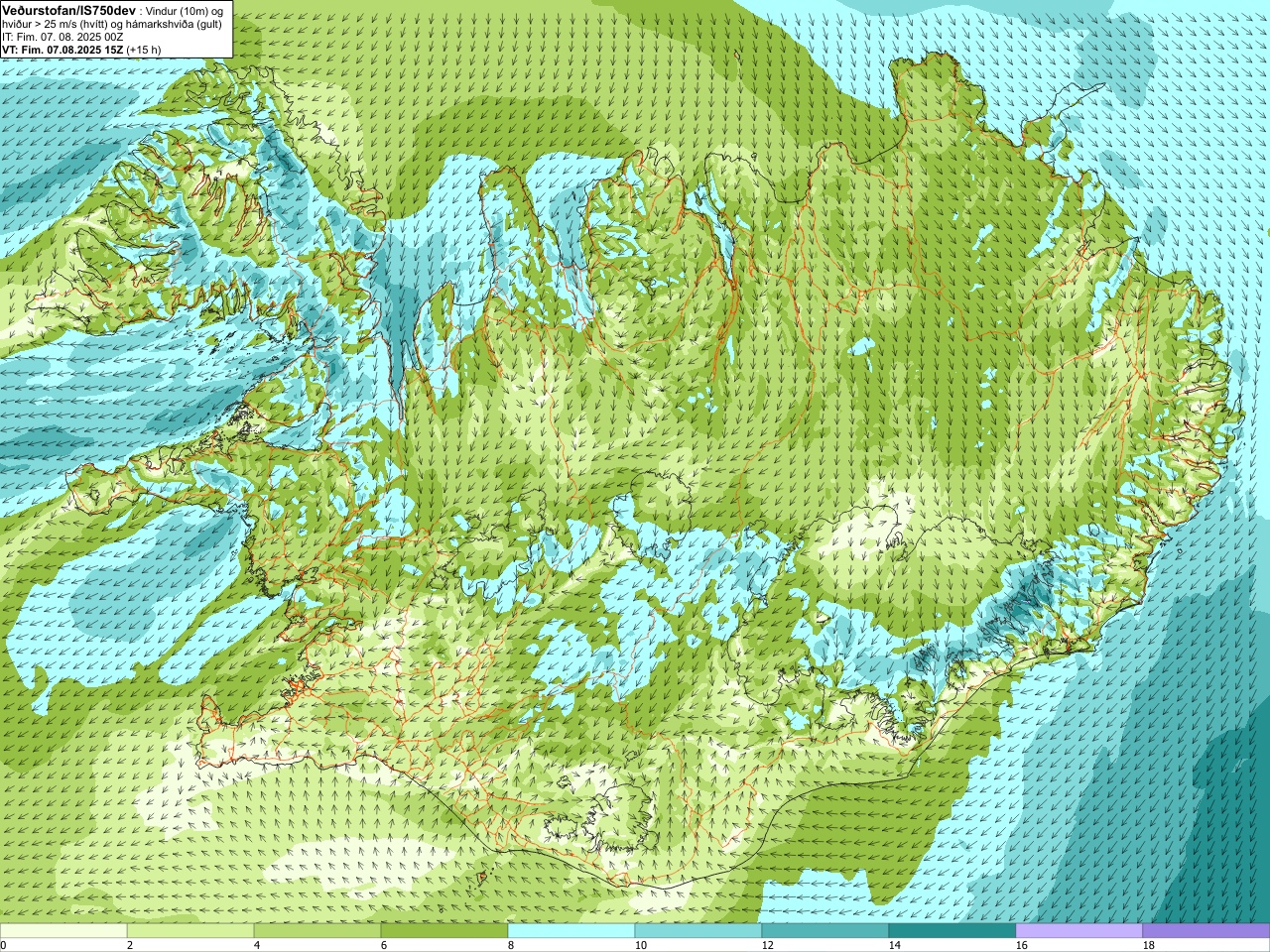
Task: Click the legend scale label '12'
Action: coord(767,945)
